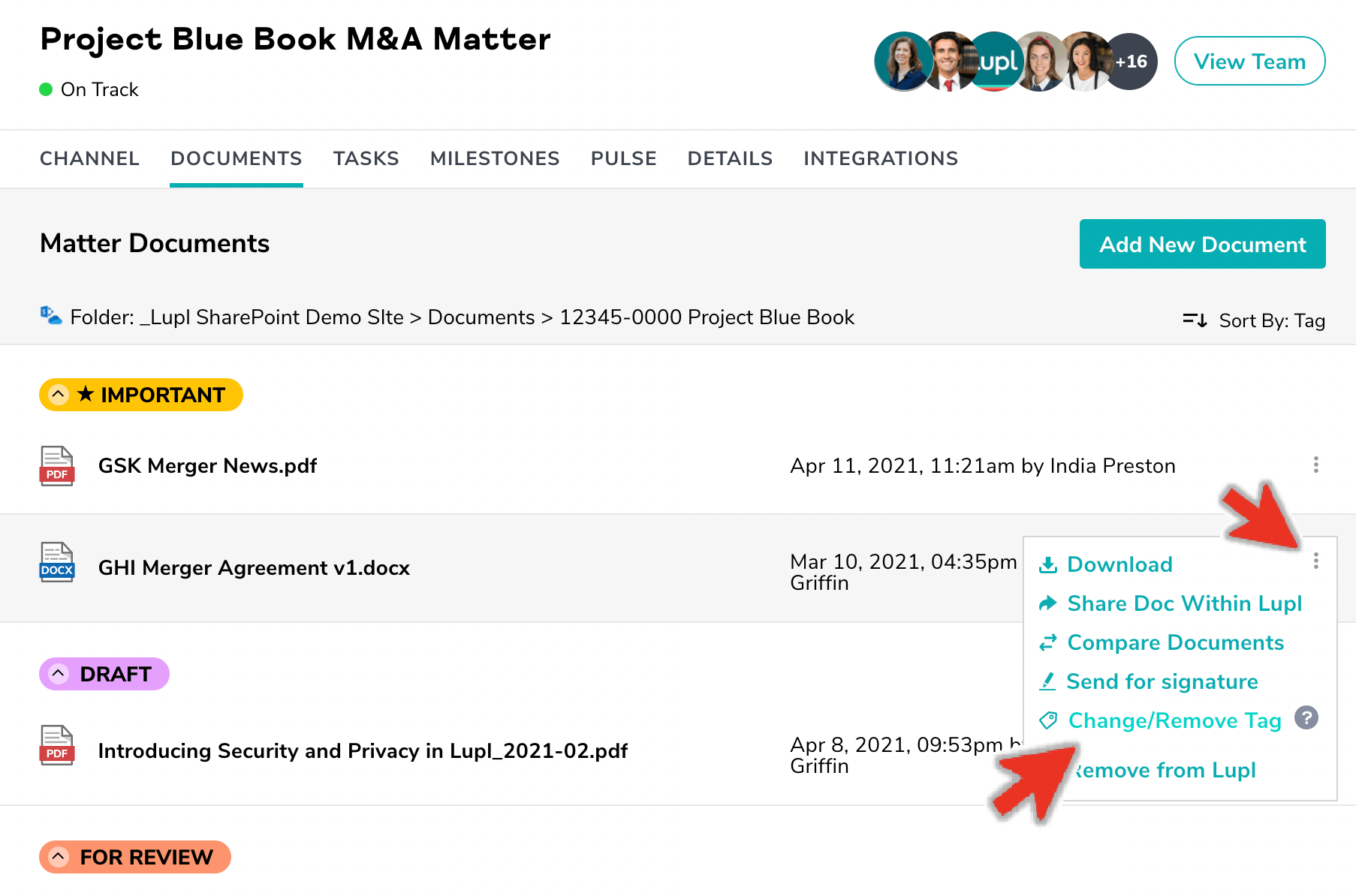The height and width of the screenshot is (896, 1356).
Task: Click the PDF icon for GSK Merger News
Action: [57, 466]
